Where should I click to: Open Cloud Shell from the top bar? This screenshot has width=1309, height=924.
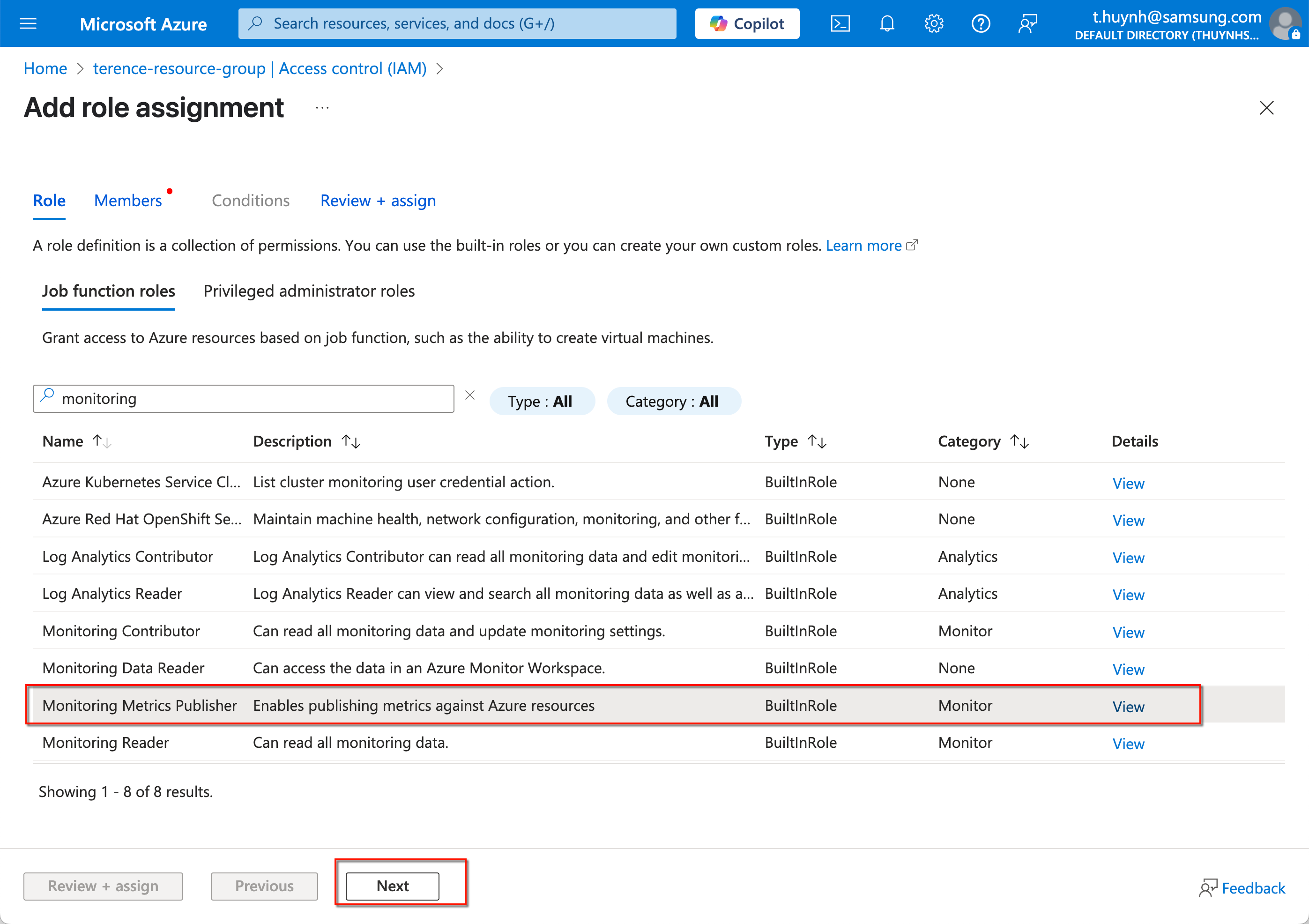840,23
